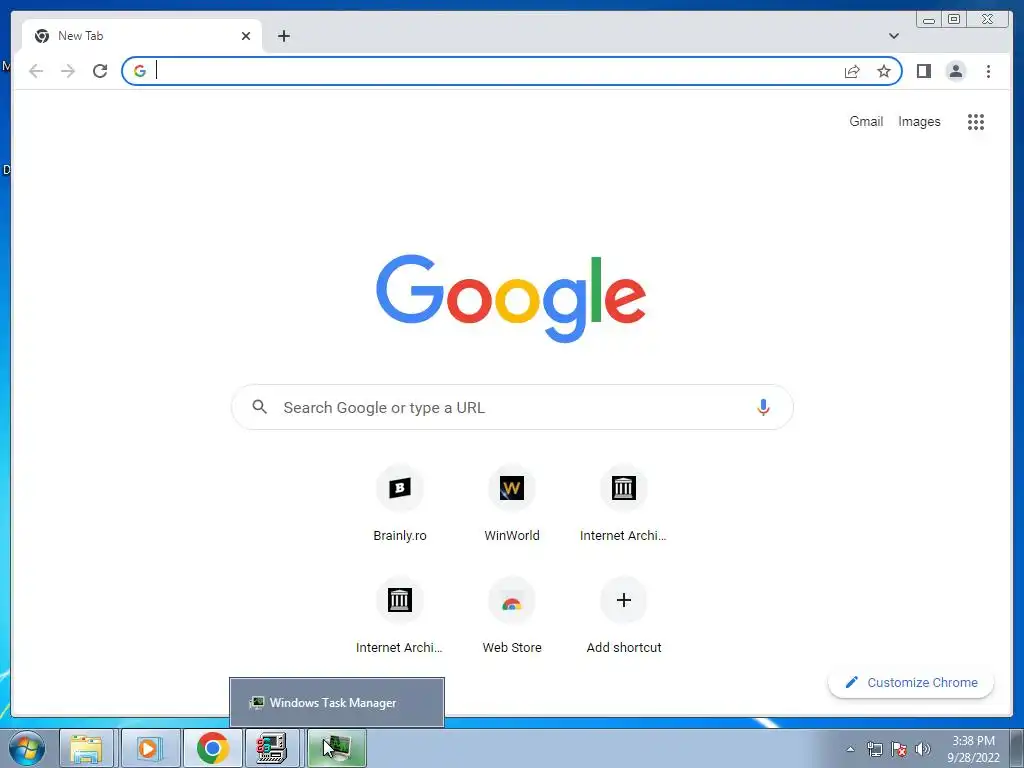The height and width of the screenshot is (768, 1024).
Task: Close the New Tab tab
Action: (246, 36)
